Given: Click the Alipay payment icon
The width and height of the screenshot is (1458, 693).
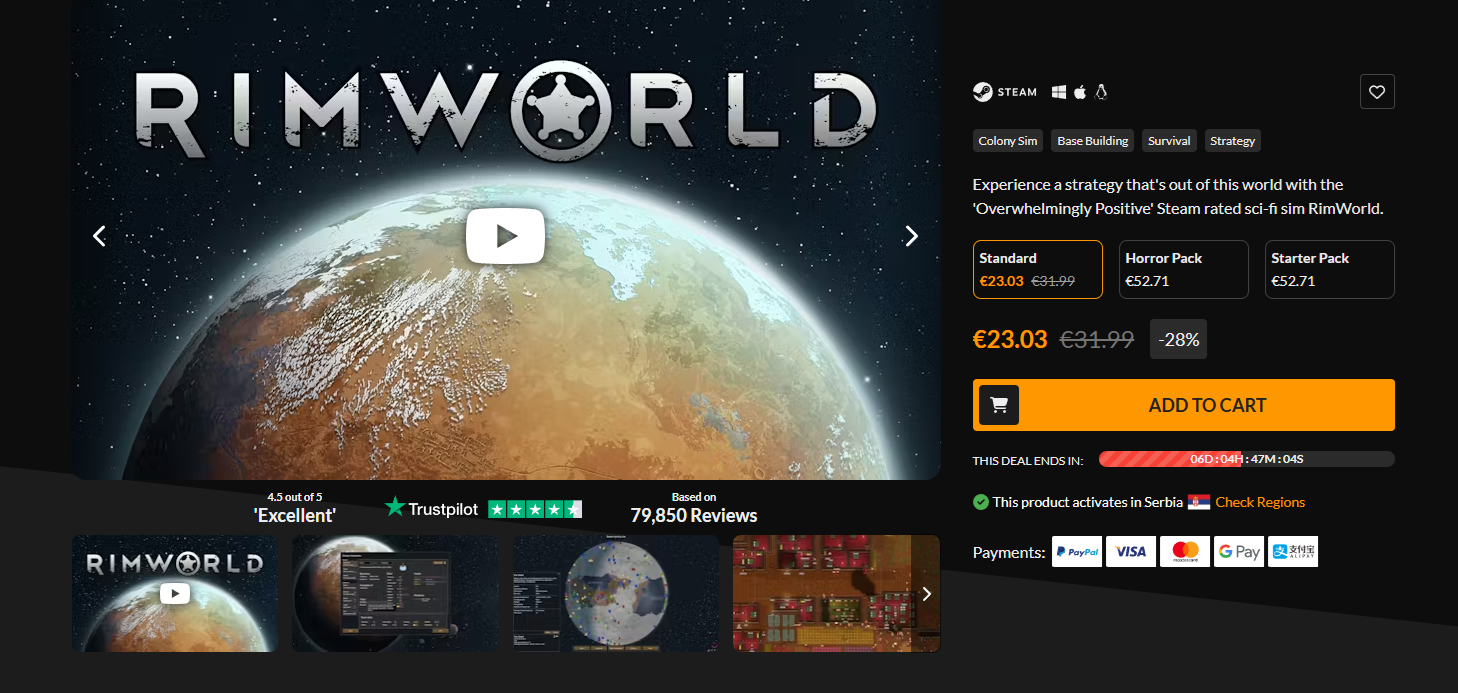Looking at the screenshot, I should coord(1293,552).
